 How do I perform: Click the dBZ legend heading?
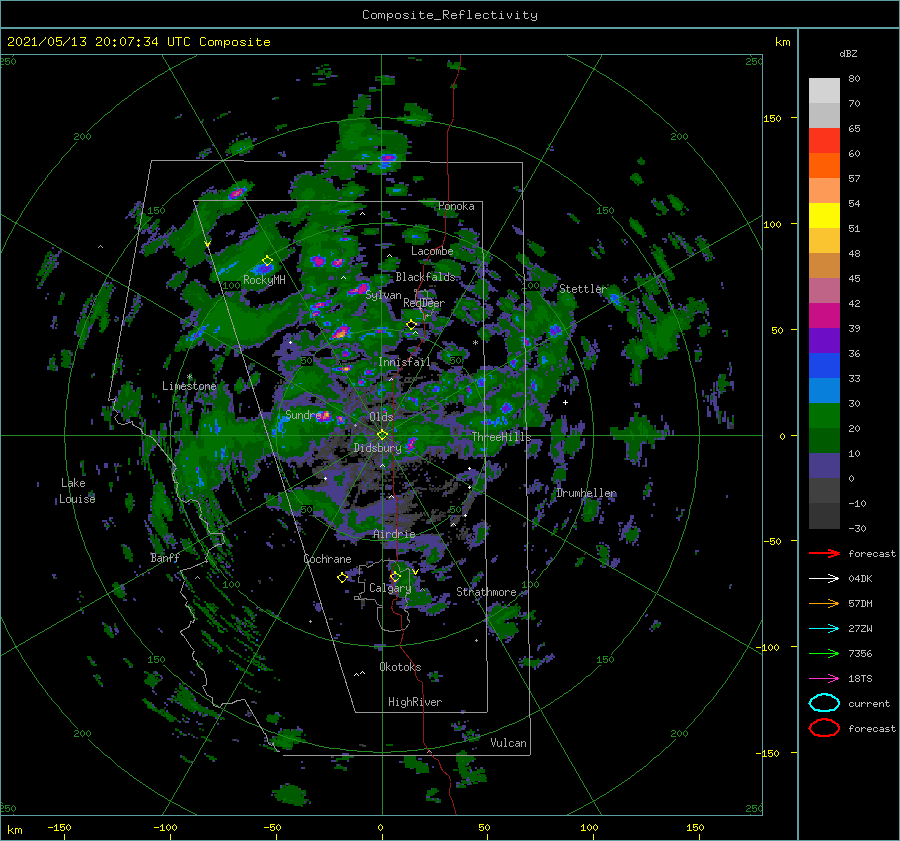click(x=848, y=53)
